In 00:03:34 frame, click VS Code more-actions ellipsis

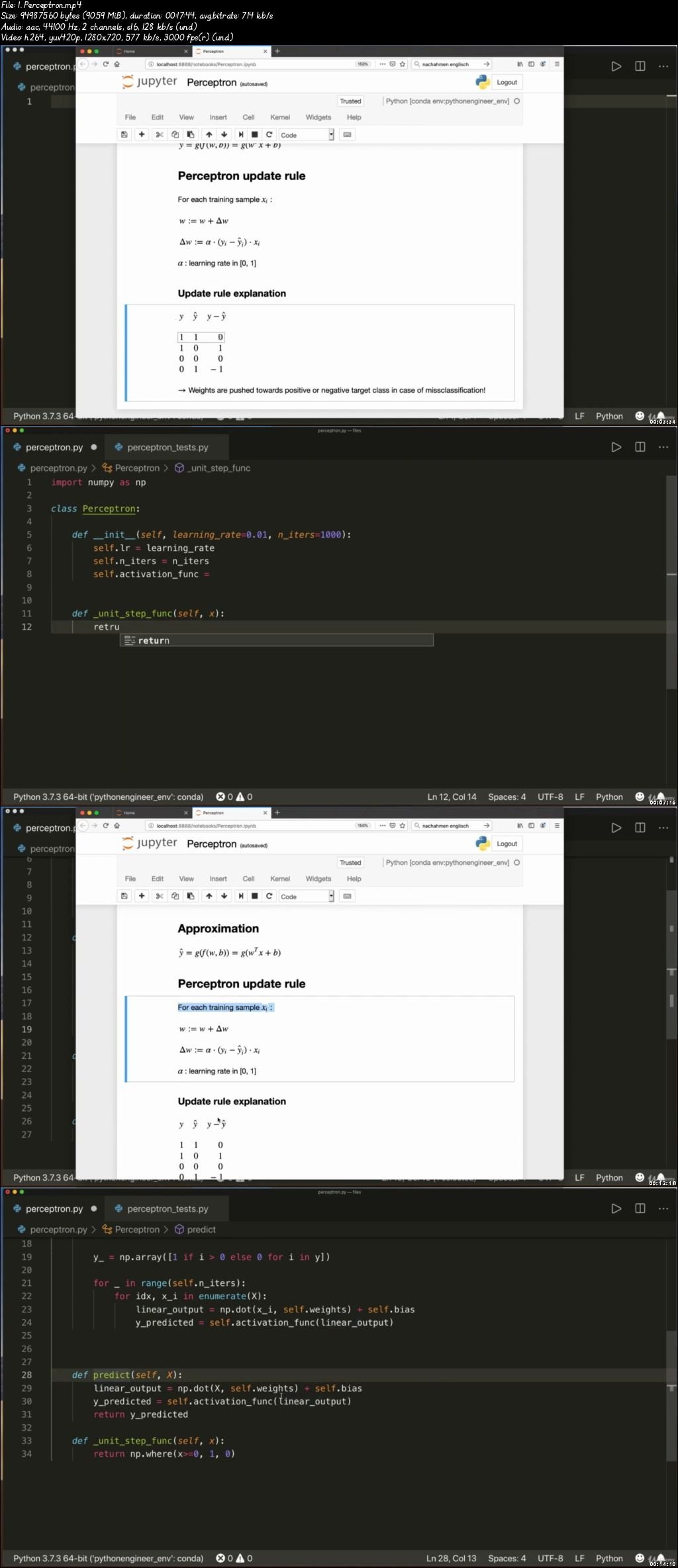click(663, 66)
